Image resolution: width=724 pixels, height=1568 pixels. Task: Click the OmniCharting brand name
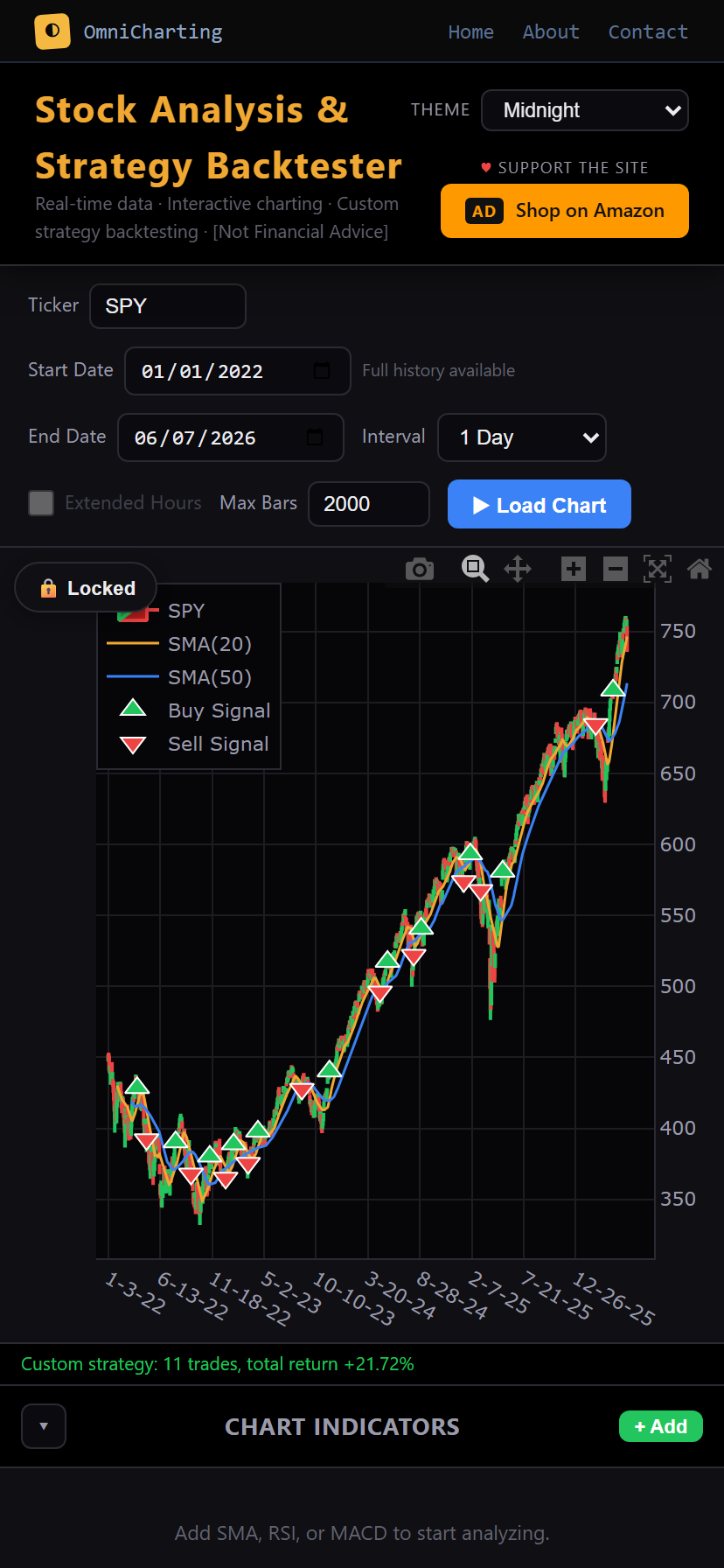coord(153,32)
